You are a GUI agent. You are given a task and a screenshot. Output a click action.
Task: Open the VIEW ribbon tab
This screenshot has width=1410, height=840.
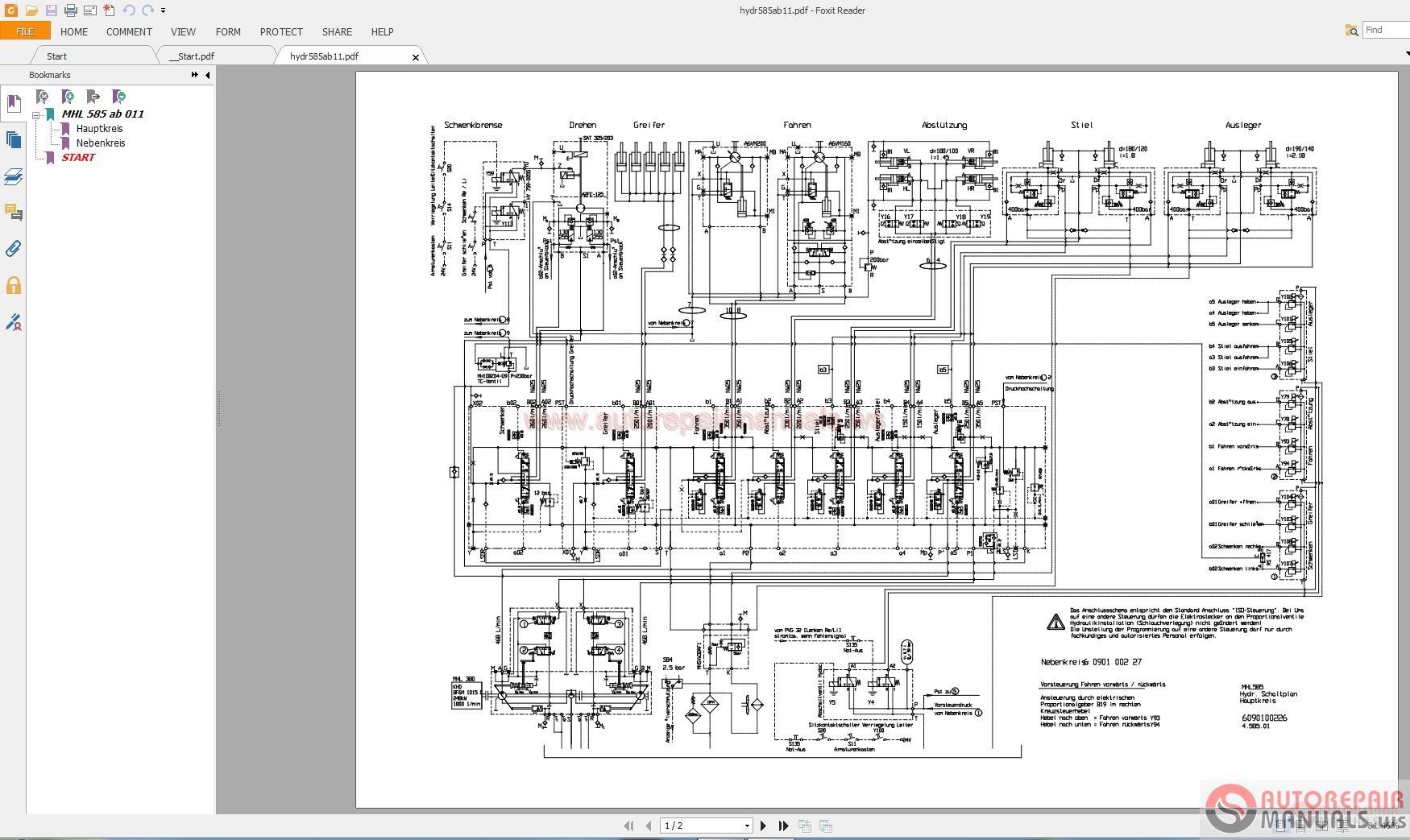click(183, 32)
